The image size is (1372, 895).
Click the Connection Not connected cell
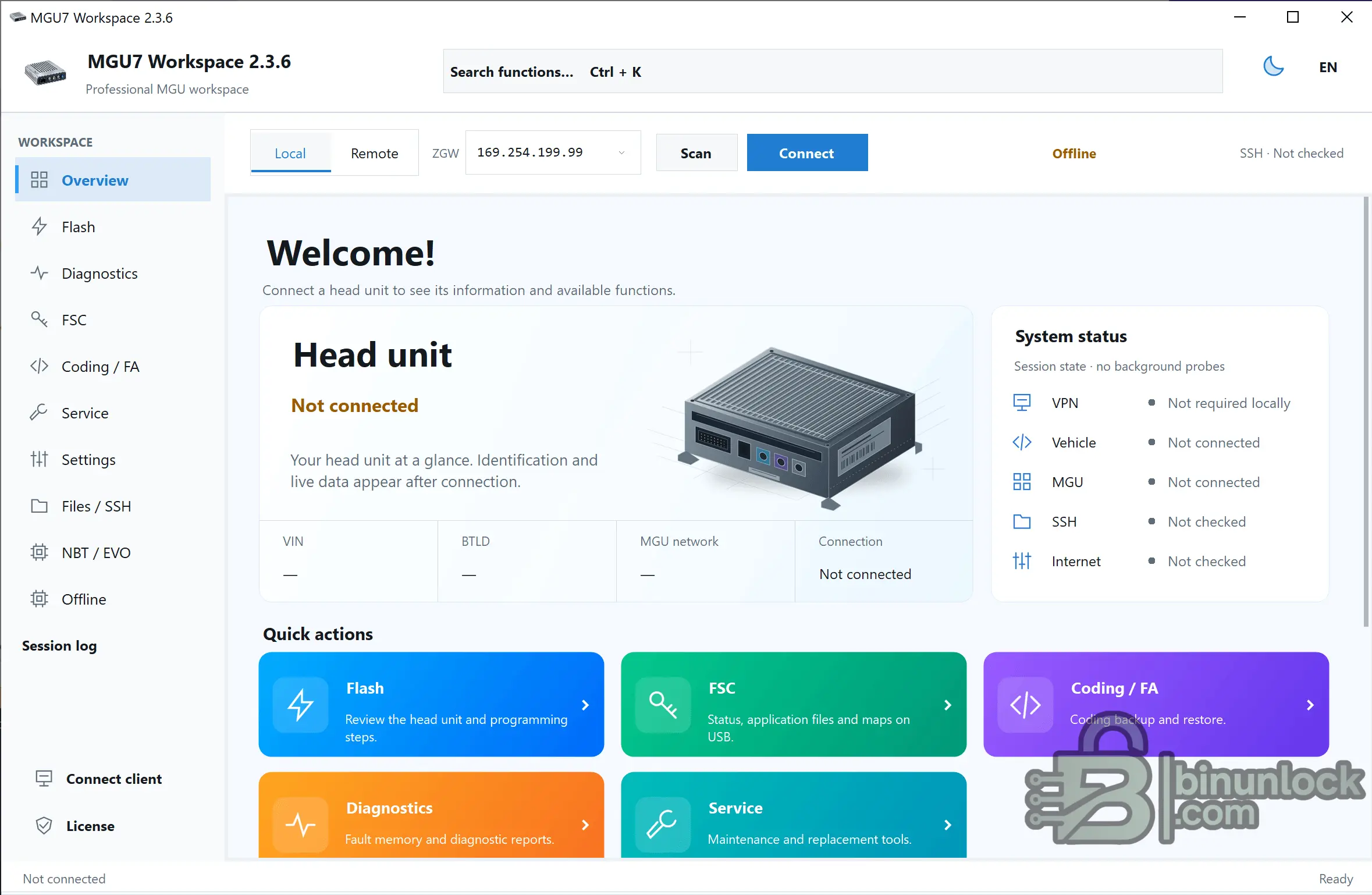(883, 561)
